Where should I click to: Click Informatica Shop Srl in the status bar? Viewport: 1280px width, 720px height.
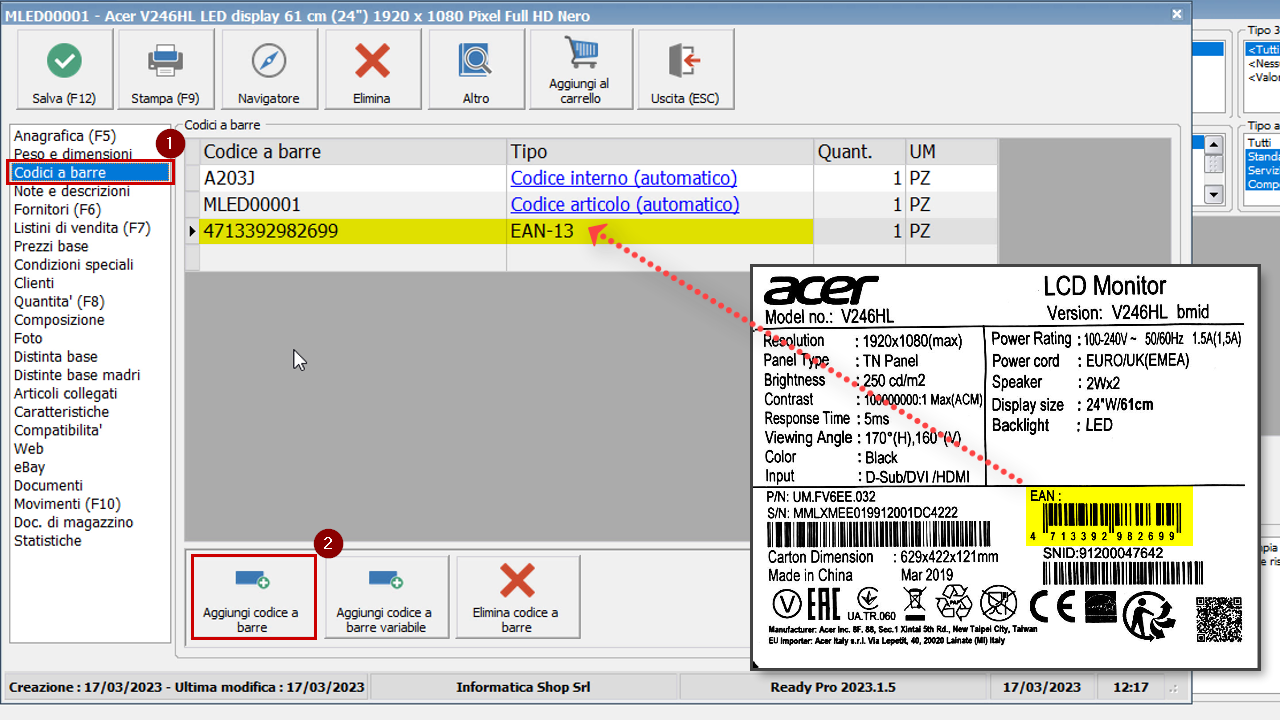(523, 687)
